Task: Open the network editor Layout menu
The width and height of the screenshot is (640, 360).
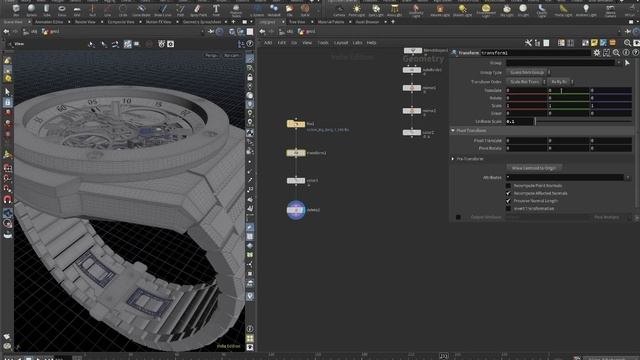Action: pos(341,42)
